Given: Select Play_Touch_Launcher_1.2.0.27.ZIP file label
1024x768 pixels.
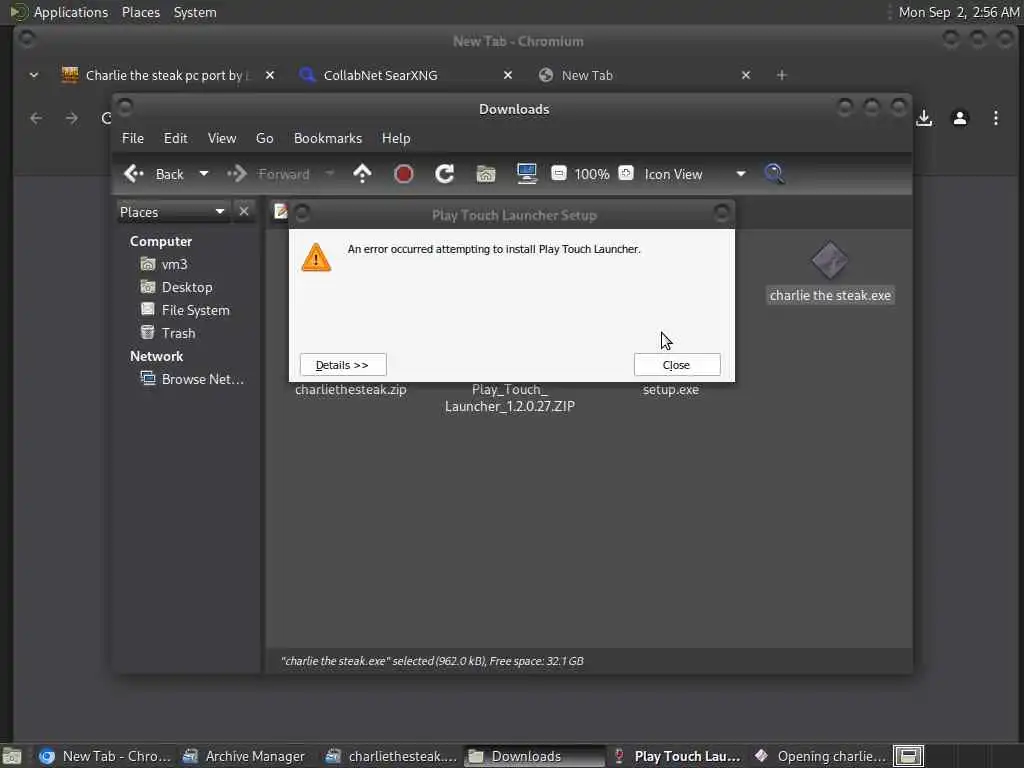Looking at the screenshot, I should click(x=509, y=398).
